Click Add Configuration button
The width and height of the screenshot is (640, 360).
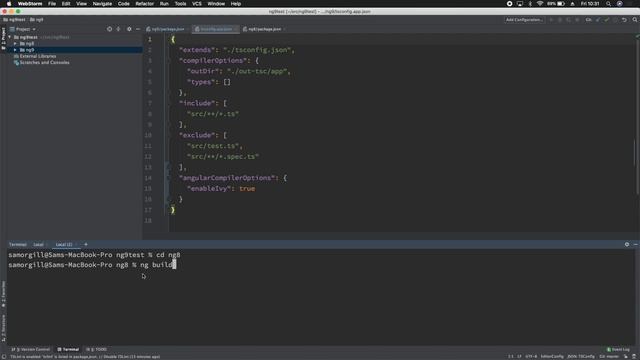tap(524, 20)
